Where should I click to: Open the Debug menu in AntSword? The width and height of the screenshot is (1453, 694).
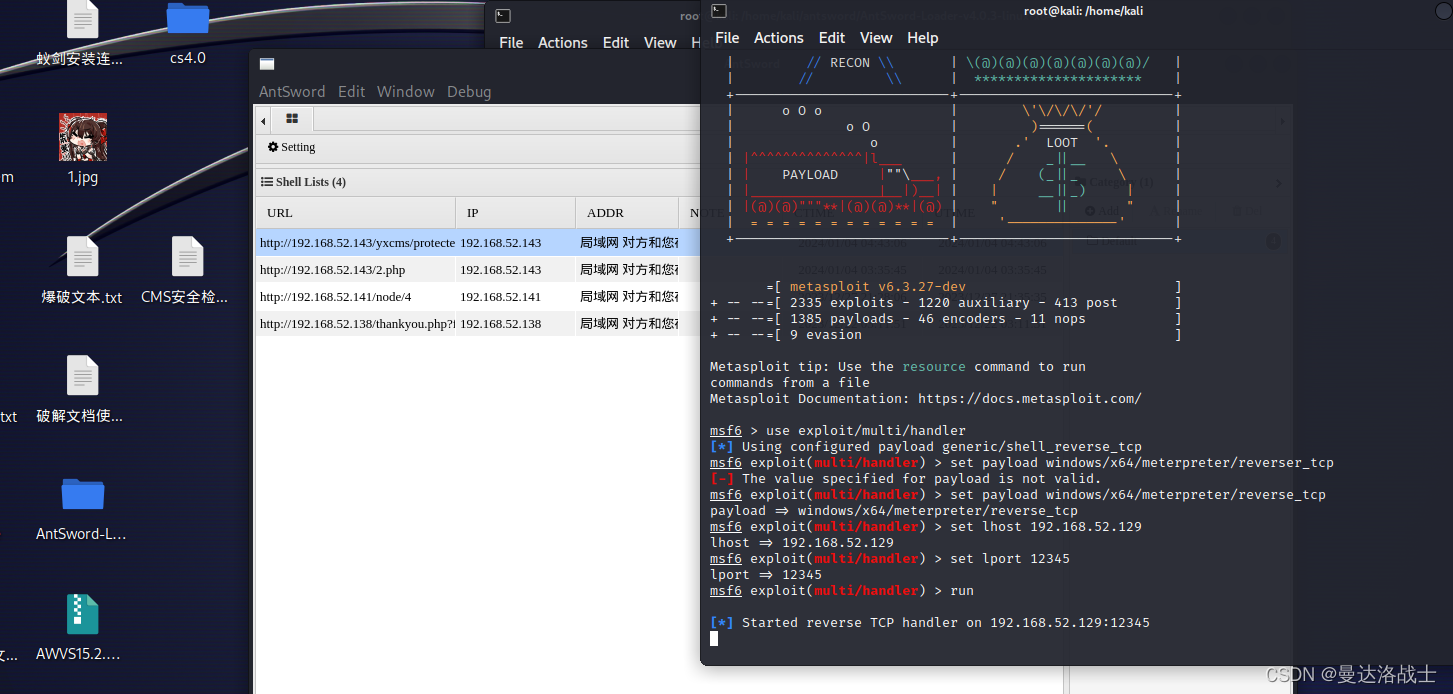pyautogui.click(x=469, y=91)
